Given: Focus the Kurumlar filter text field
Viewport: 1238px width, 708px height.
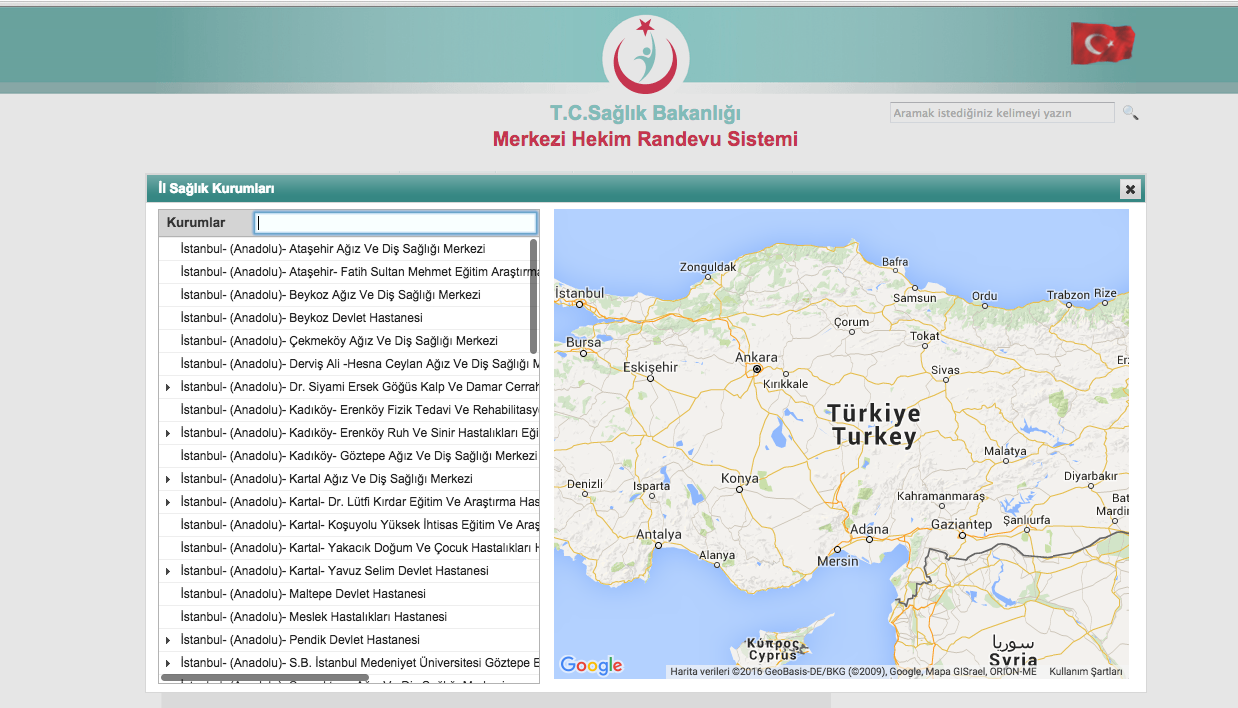Looking at the screenshot, I should (x=395, y=223).
